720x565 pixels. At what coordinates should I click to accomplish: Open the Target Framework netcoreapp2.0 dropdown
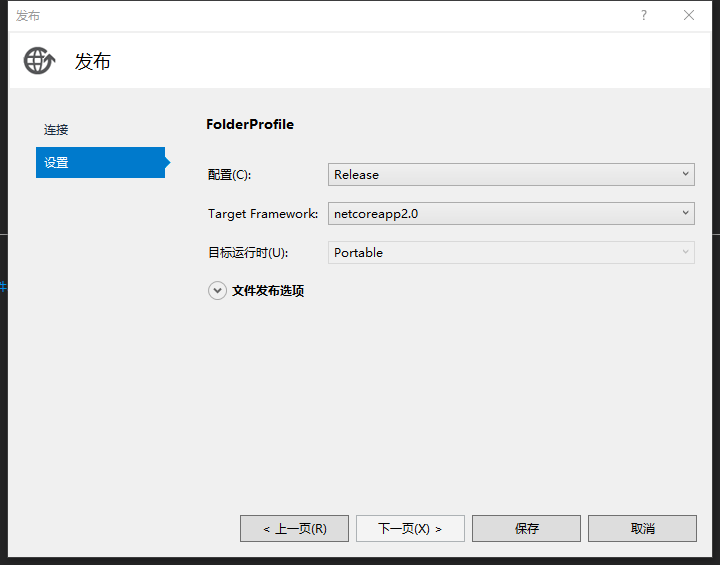point(511,214)
